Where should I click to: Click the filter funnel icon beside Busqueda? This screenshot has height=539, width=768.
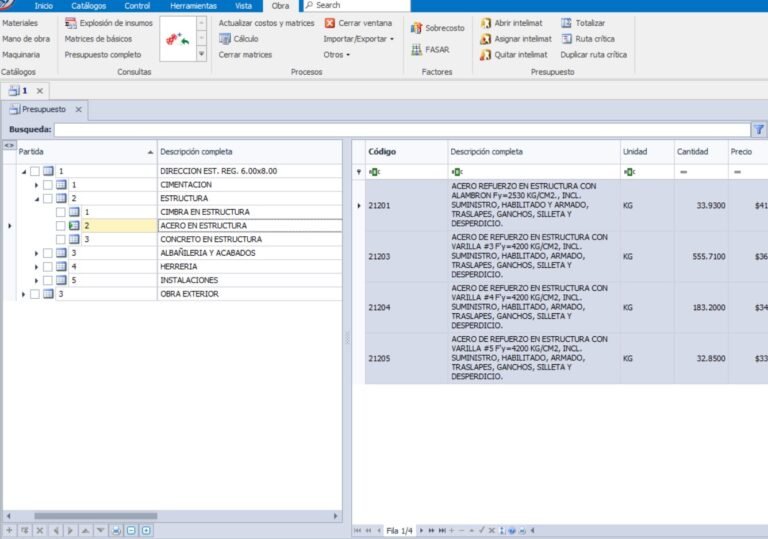pyautogui.click(x=759, y=129)
